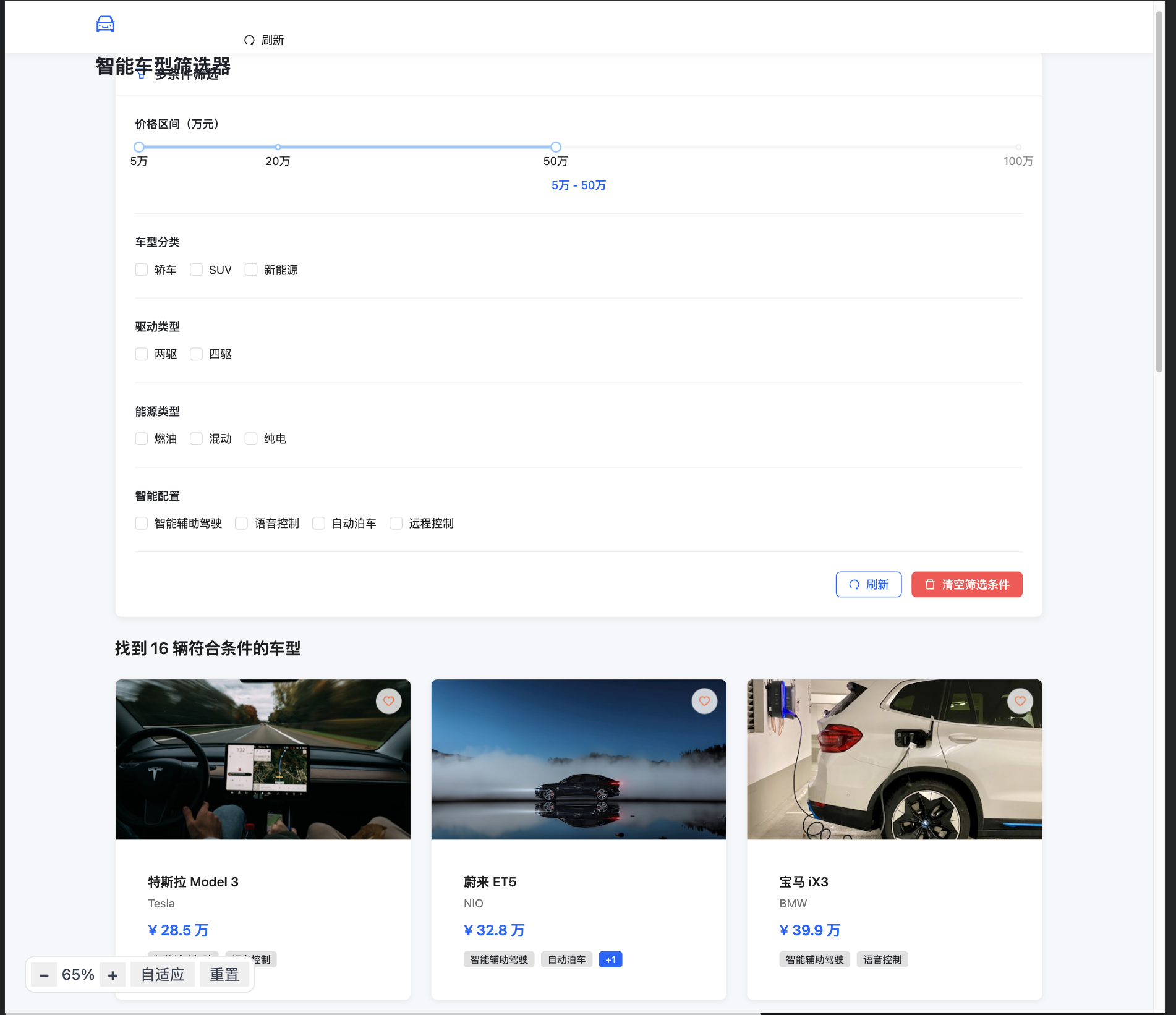Click the 智能辅助驾驶 tag on 宝马 iX3 card

pos(815,960)
